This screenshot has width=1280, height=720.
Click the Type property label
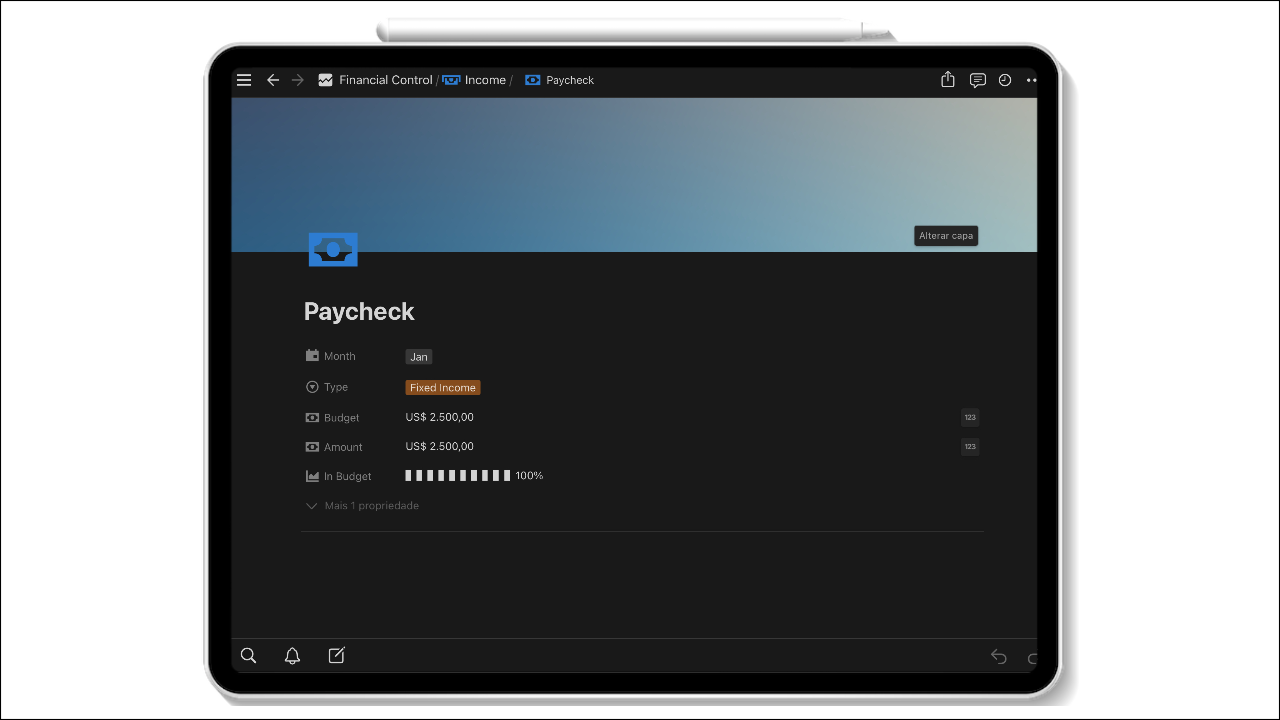(x=336, y=387)
